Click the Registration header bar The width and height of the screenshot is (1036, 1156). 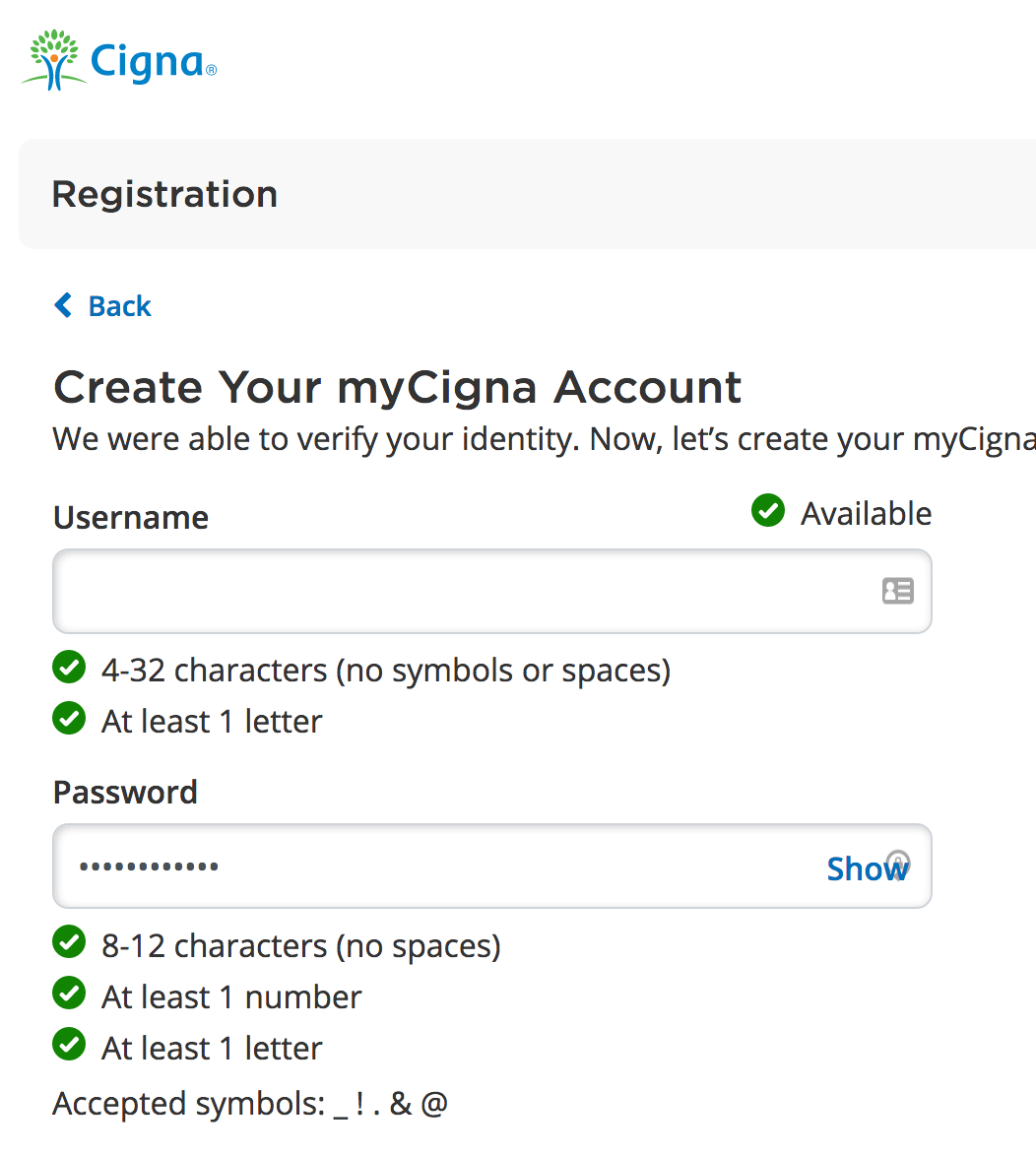(x=527, y=194)
